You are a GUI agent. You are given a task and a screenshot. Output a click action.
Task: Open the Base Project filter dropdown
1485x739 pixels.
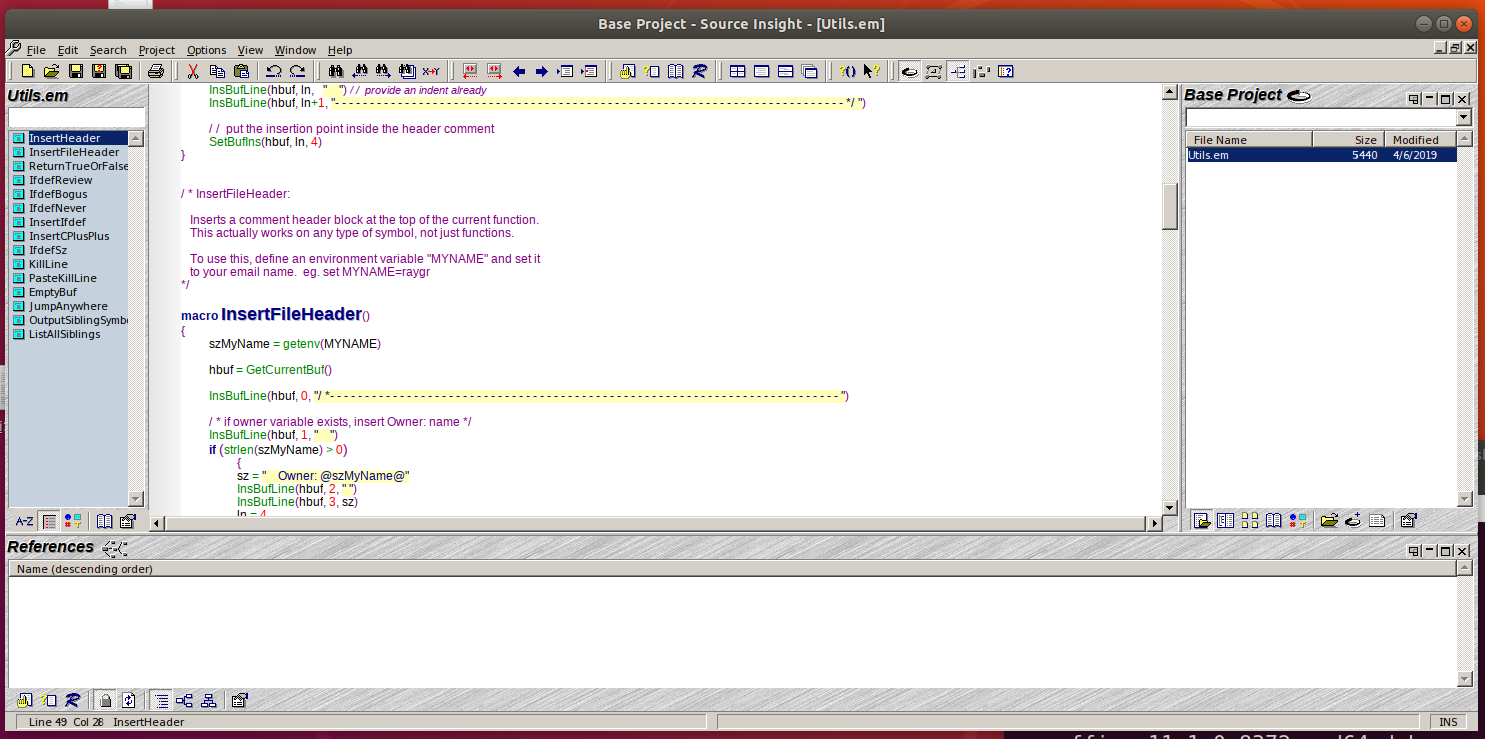click(x=1464, y=117)
